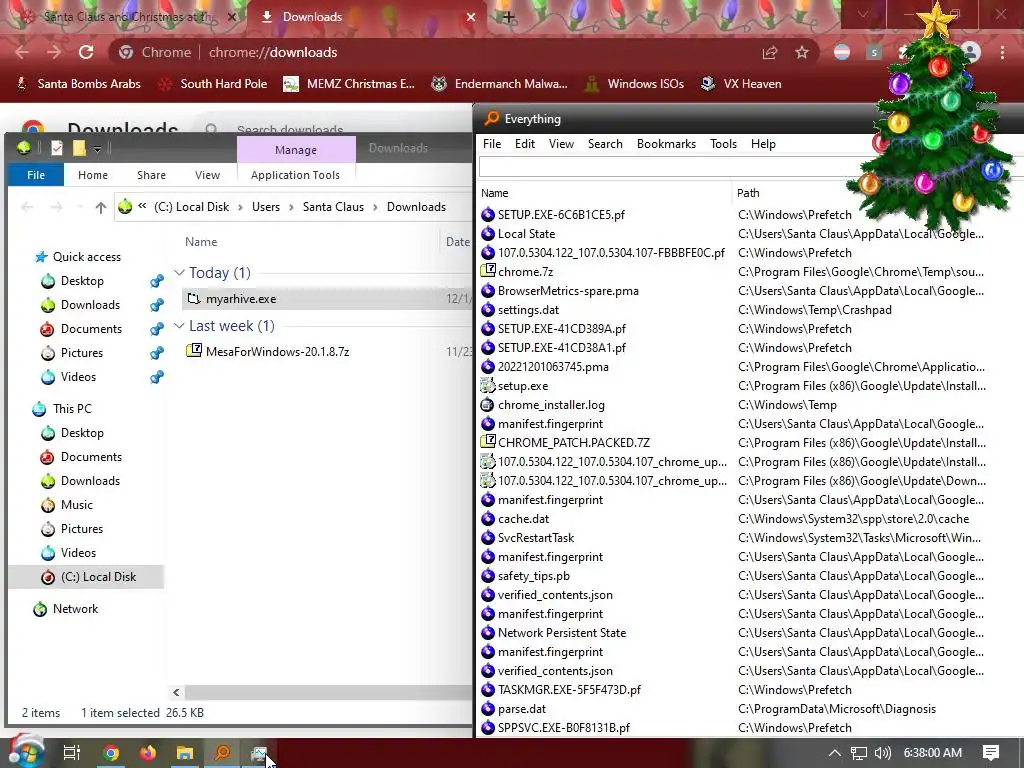Open Task View on the taskbar

tap(72, 753)
